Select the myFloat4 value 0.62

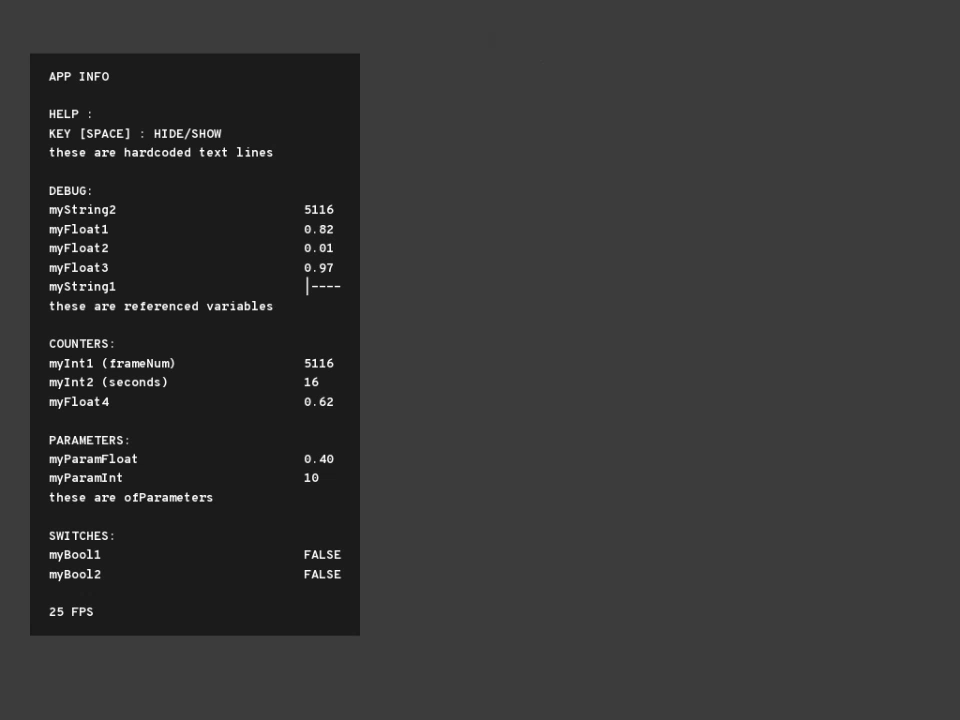point(319,402)
